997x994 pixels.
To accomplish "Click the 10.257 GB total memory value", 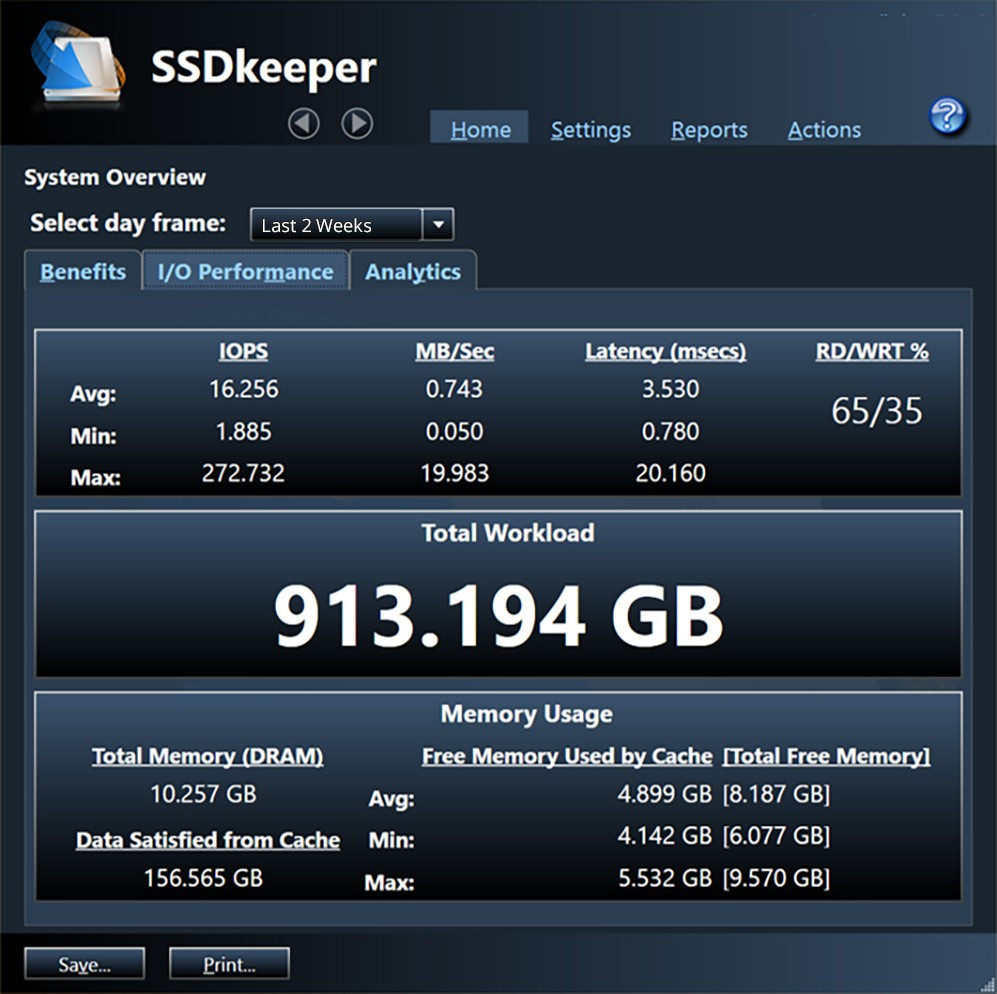I will coord(203,793).
